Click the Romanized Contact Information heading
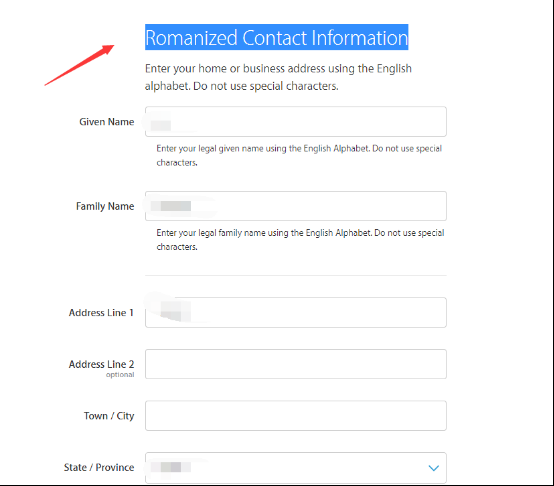The height and width of the screenshot is (486, 554). tap(277, 37)
